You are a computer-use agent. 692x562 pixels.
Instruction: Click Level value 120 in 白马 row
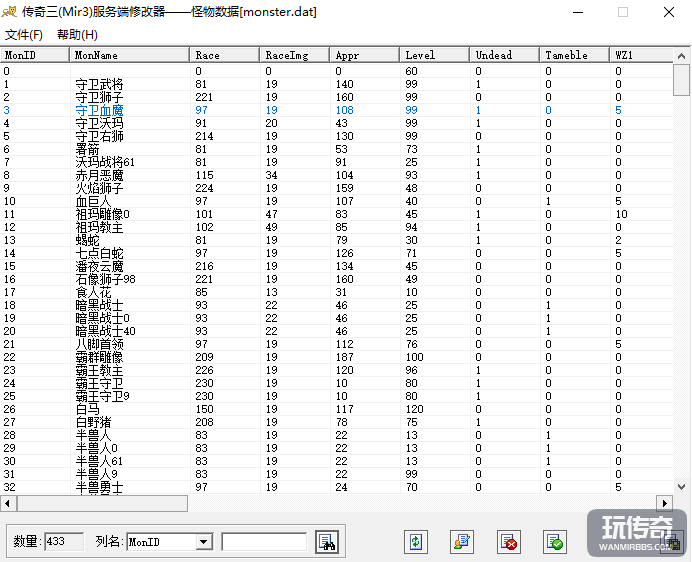click(414, 409)
